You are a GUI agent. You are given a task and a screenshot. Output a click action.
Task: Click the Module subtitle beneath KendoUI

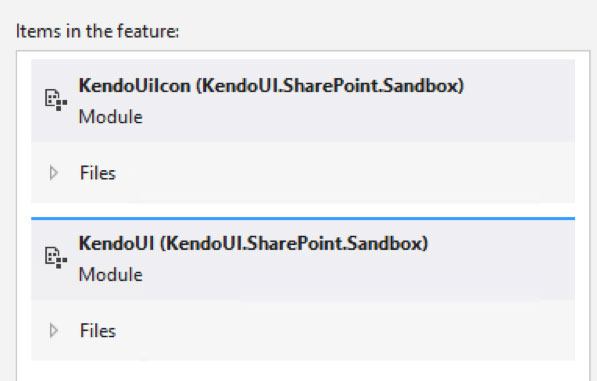point(110,274)
